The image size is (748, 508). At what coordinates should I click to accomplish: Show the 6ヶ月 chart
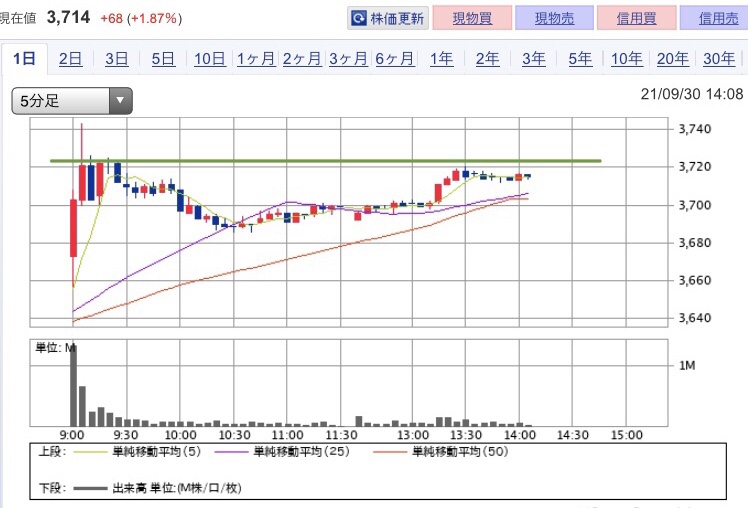click(395, 59)
